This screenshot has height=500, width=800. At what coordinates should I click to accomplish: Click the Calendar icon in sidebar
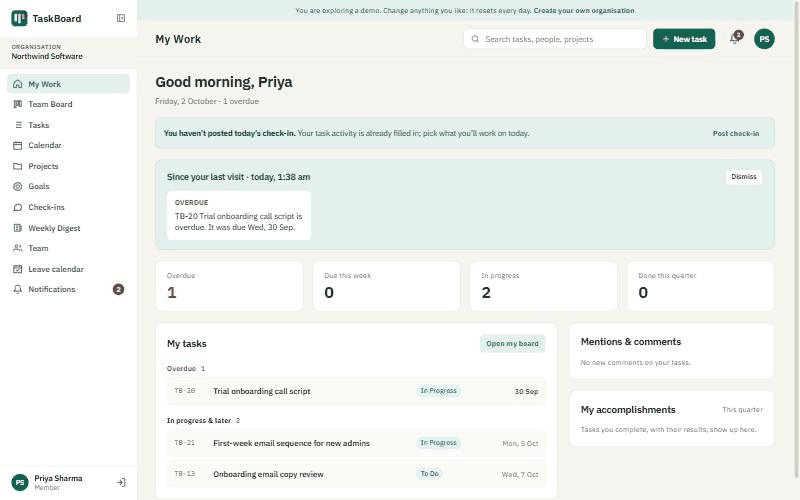[18, 145]
